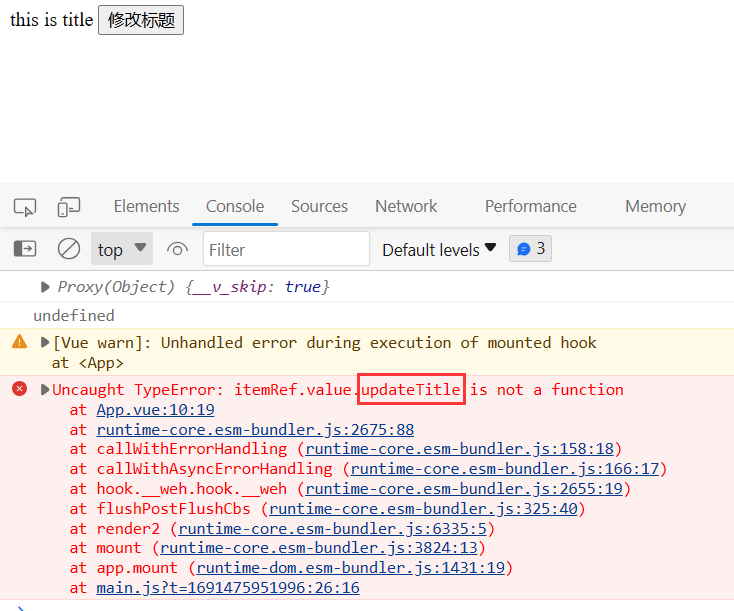This screenshot has height=611, width=734.
Task: Select the 'this is title' page text
Action: click(51, 20)
